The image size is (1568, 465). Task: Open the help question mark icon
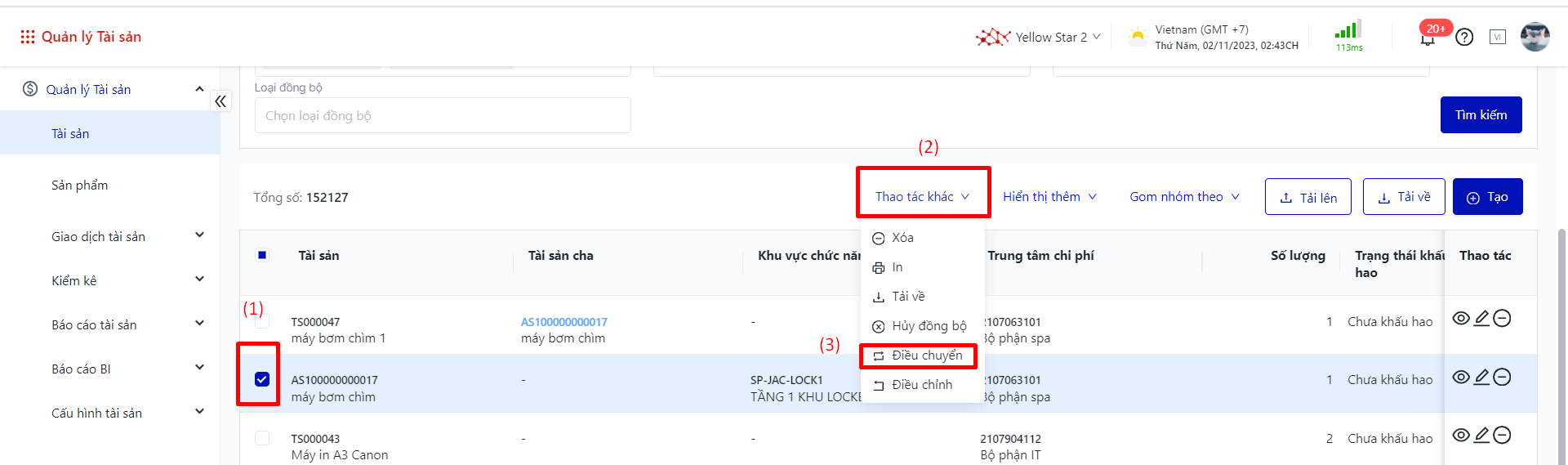(x=1464, y=38)
